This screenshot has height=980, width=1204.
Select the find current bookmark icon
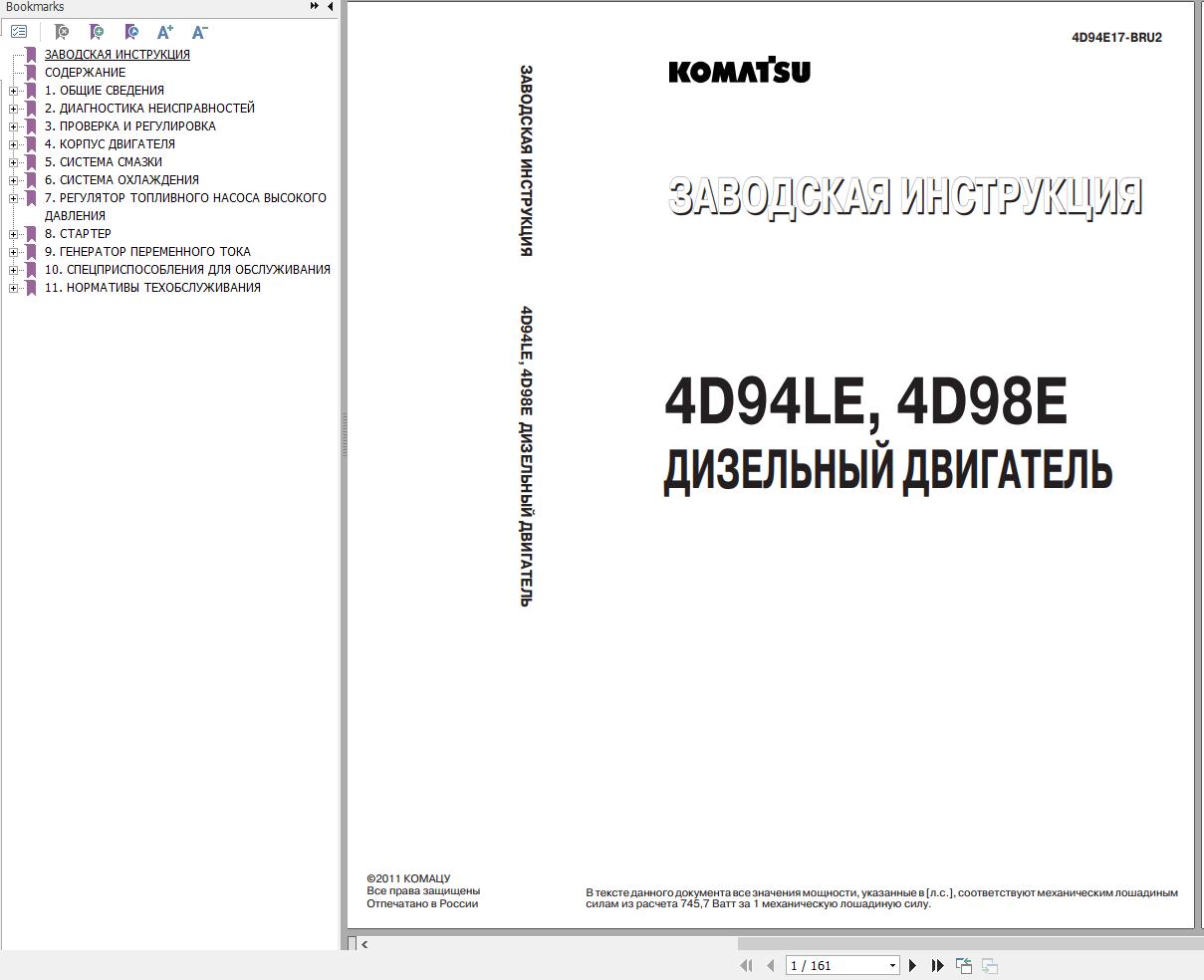(130, 32)
